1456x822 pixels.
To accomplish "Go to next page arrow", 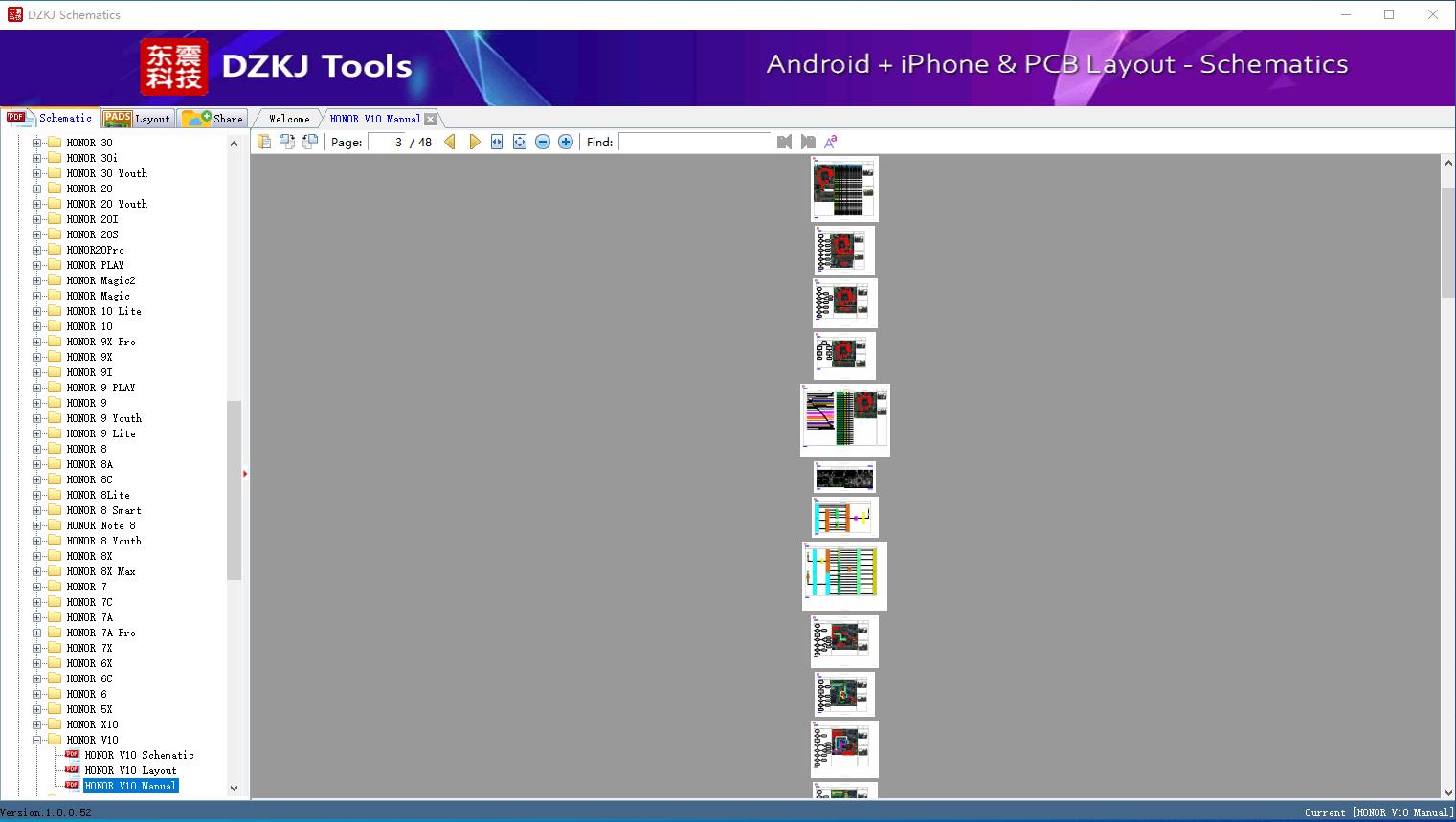I will [474, 142].
